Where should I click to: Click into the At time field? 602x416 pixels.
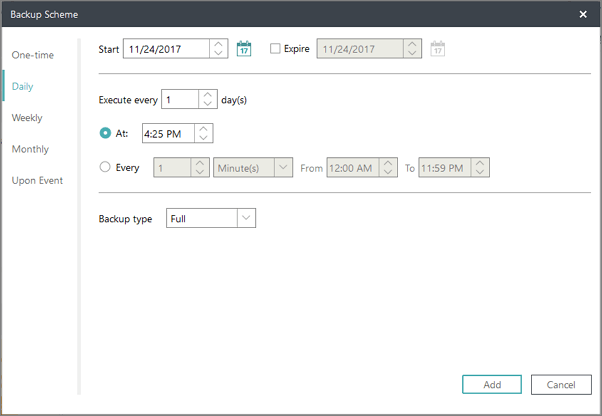coord(169,133)
